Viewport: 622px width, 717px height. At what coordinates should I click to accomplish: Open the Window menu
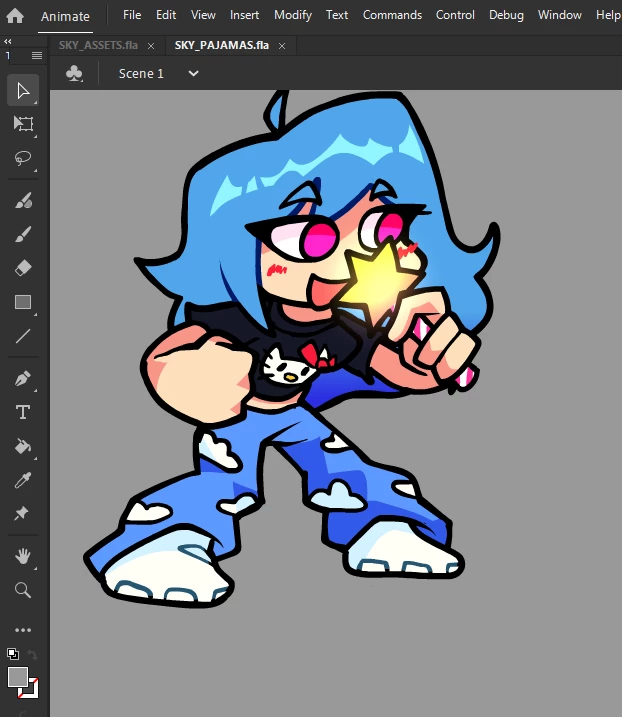coord(559,15)
